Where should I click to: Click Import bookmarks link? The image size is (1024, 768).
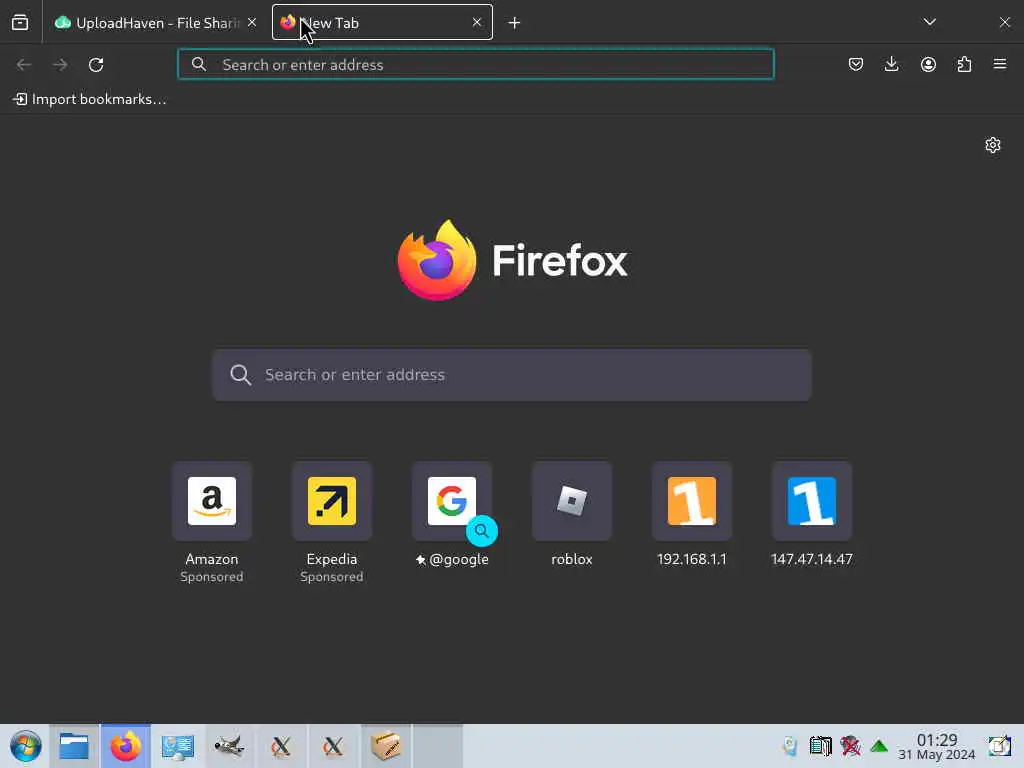tap(89, 99)
